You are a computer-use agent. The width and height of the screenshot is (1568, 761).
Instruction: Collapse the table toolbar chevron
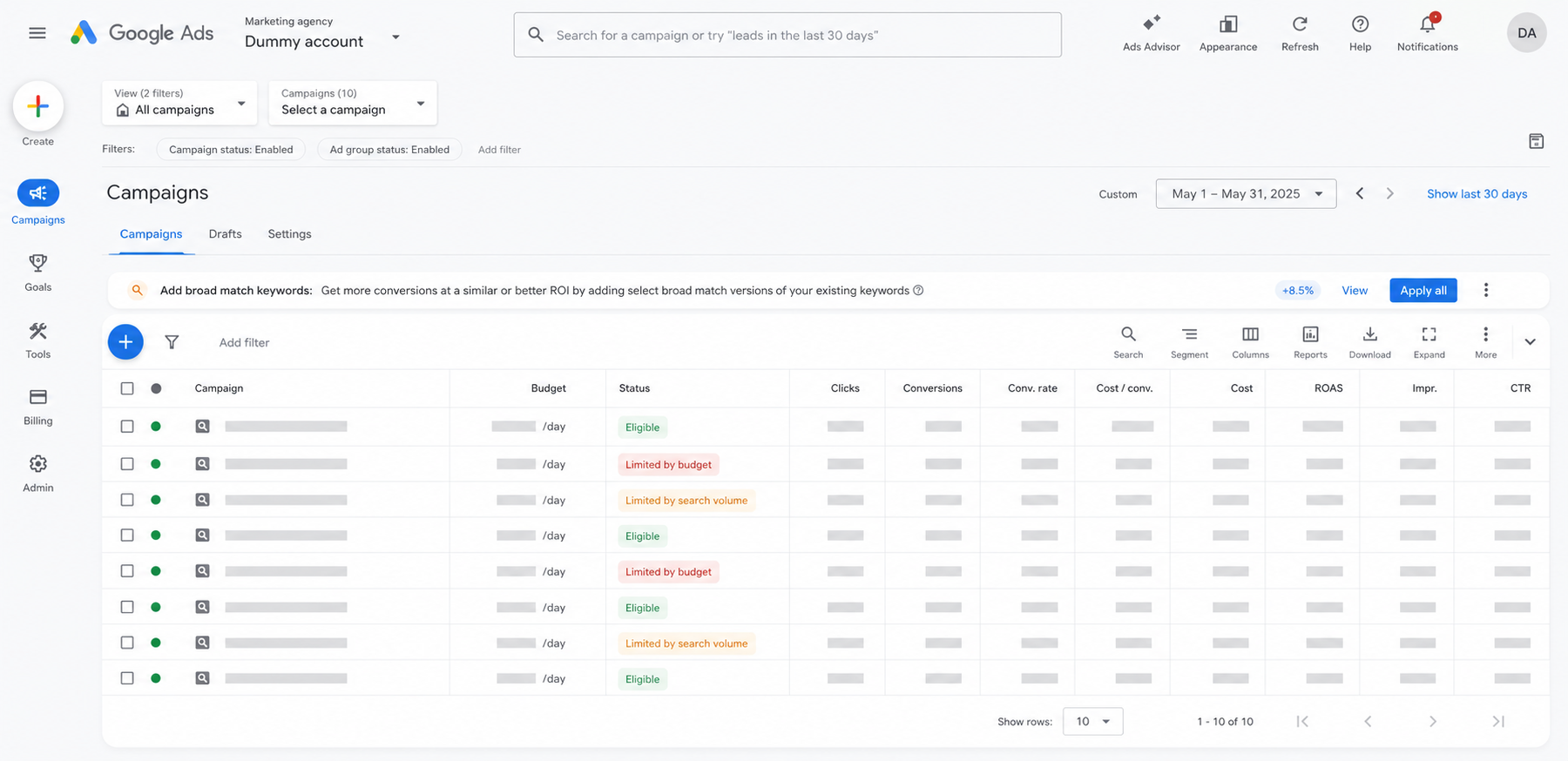pyautogui.click(x=1530, y=341)
